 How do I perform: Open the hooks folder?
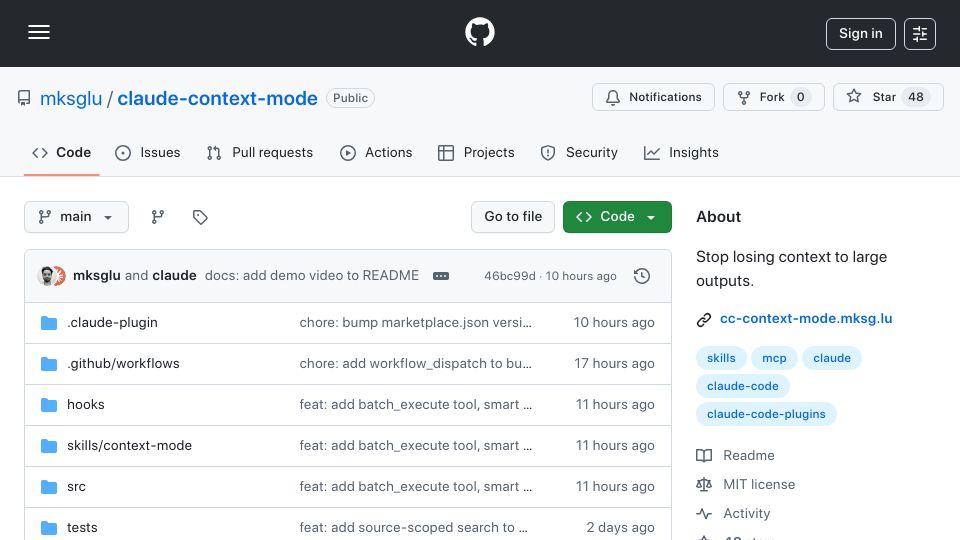pos(86,405)
